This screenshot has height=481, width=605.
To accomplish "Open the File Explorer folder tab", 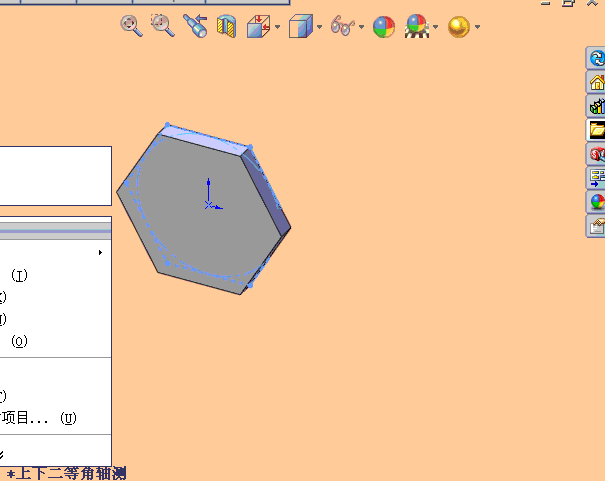I will [x=596, y=130].
